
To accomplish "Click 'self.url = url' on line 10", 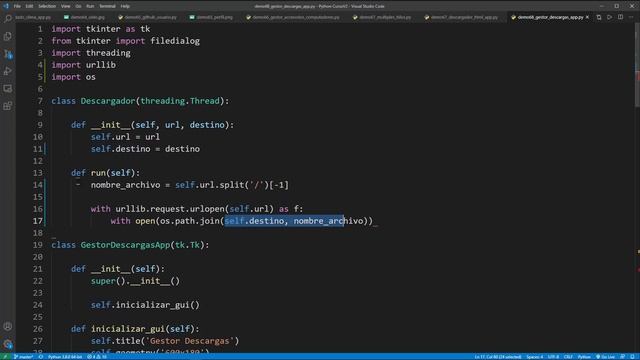I will coord(125,137).
